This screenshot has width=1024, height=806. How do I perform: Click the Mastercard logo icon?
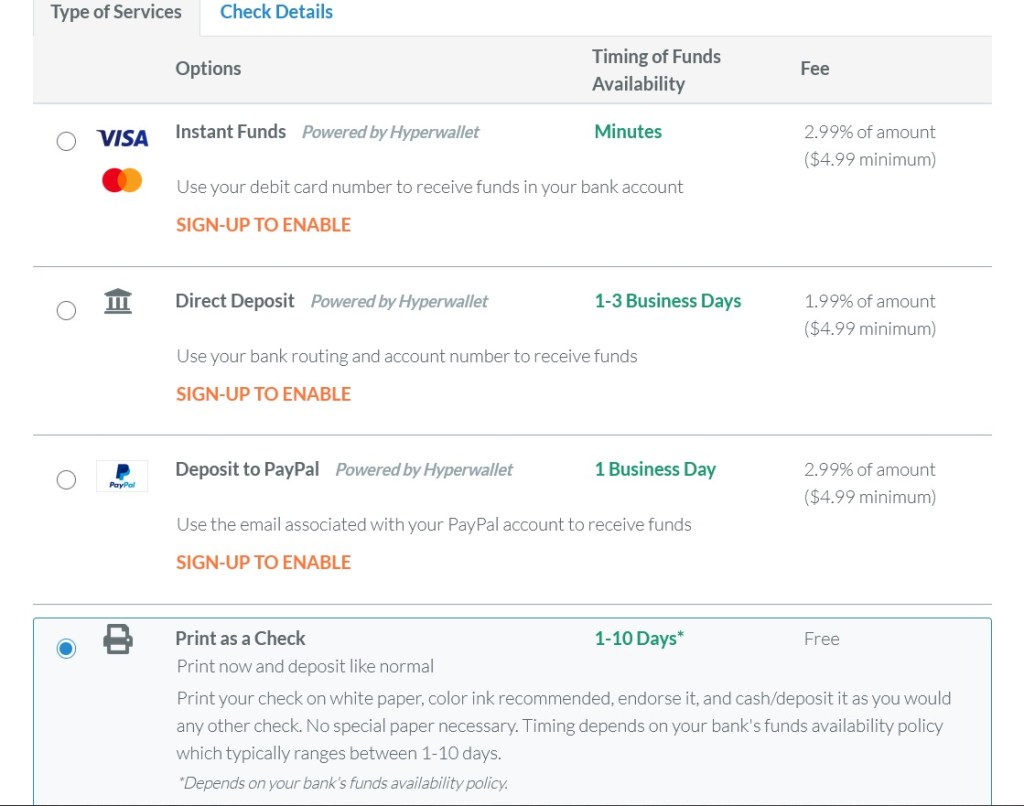(x=122, y=180)
